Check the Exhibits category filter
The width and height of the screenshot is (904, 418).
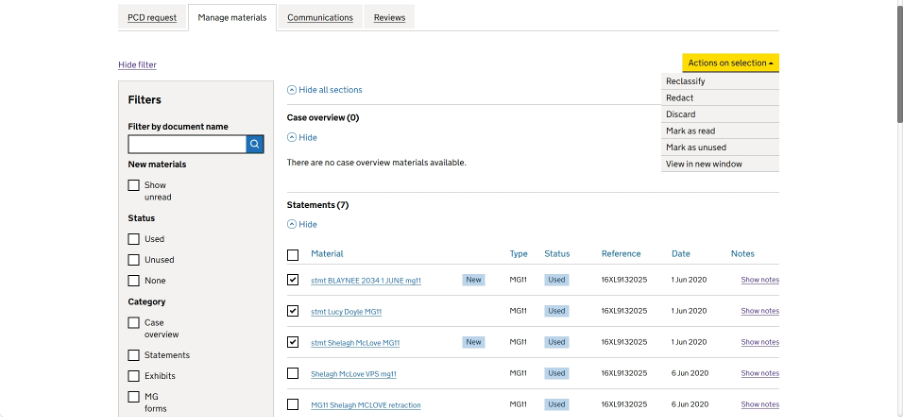(134, 375)
